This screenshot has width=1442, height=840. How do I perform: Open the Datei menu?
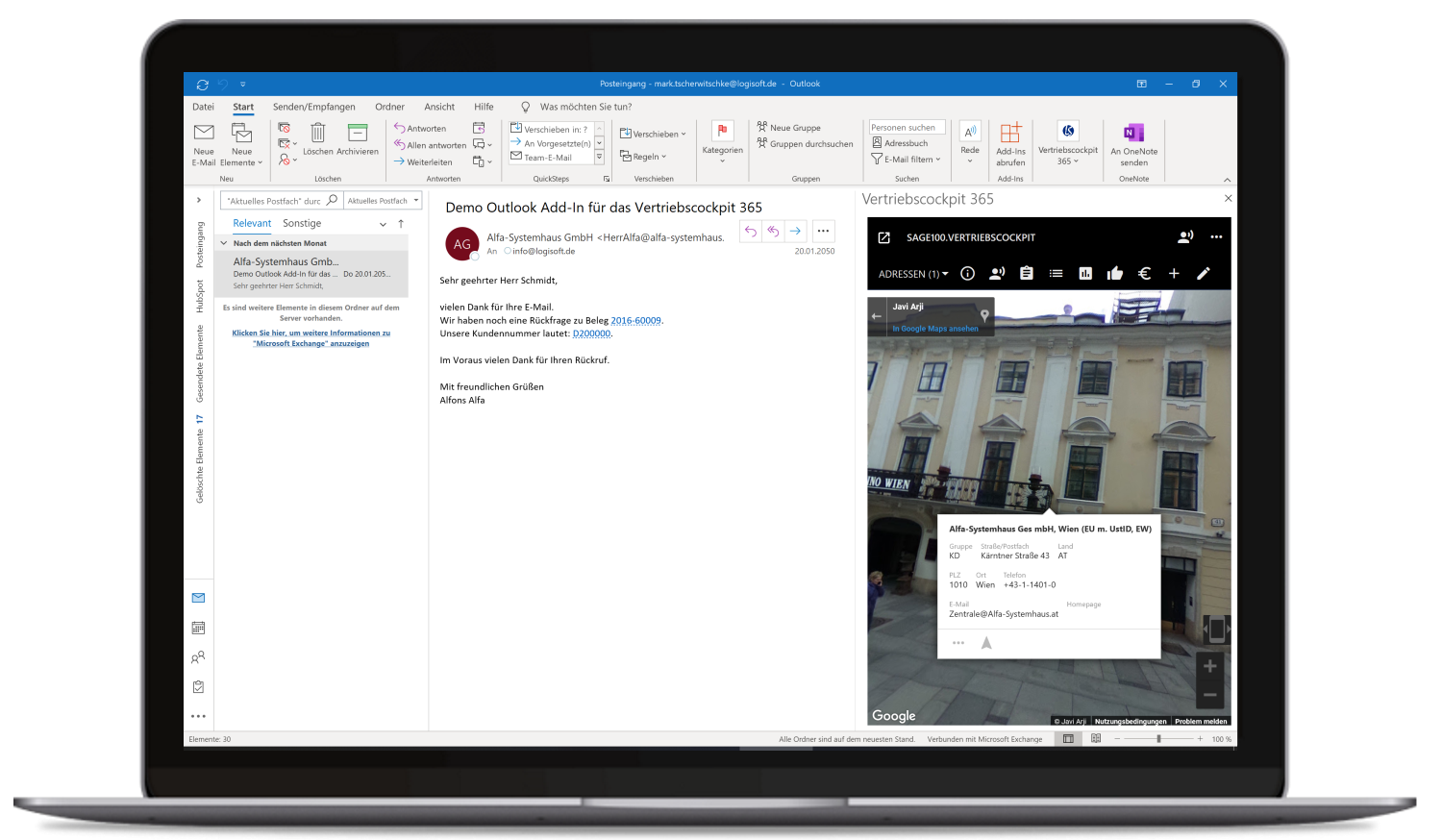(x=203, y=107)
